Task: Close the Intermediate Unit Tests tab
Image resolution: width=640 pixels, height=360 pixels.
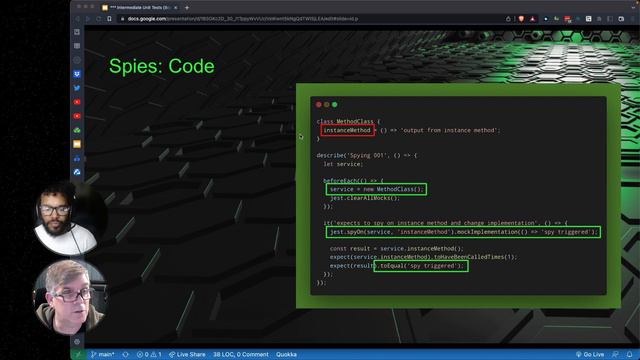Action: click(176, 7)
